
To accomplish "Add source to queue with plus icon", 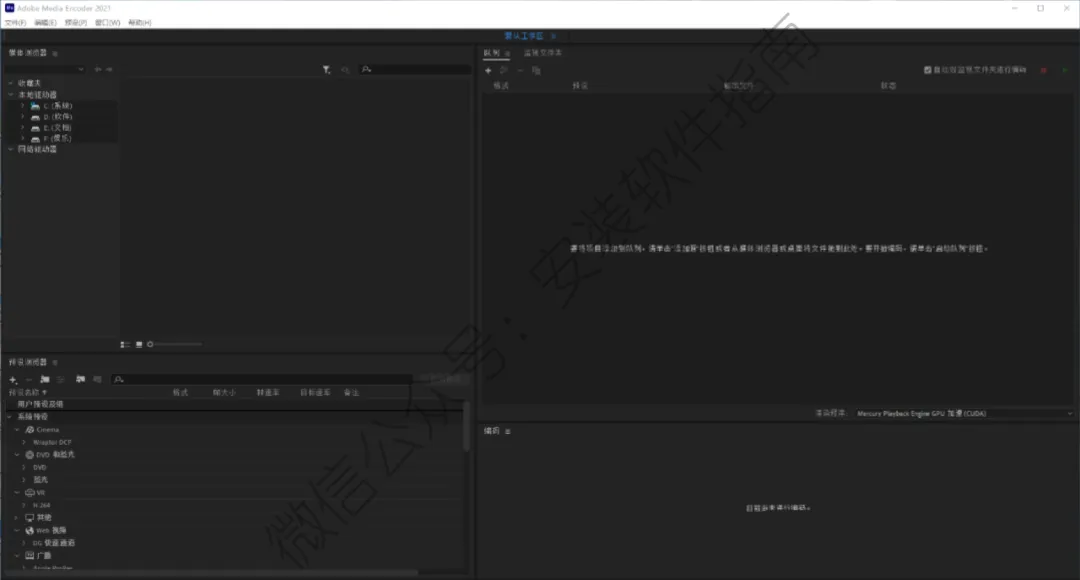I will click(488, 70).
